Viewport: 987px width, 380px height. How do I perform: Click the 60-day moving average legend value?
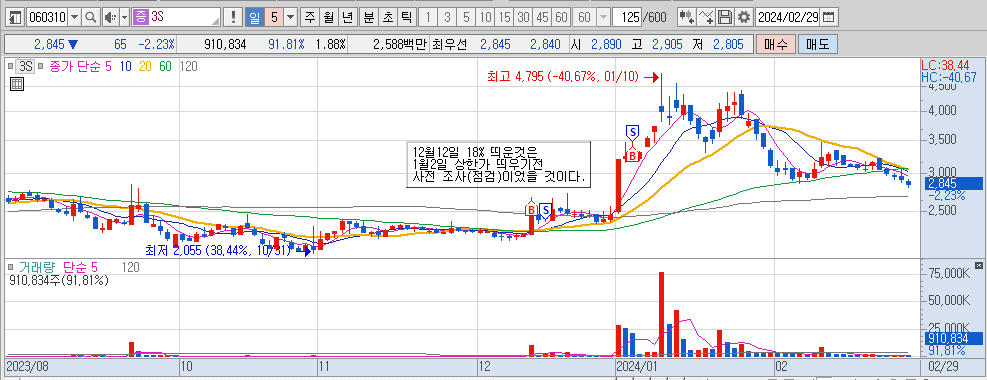166,66
